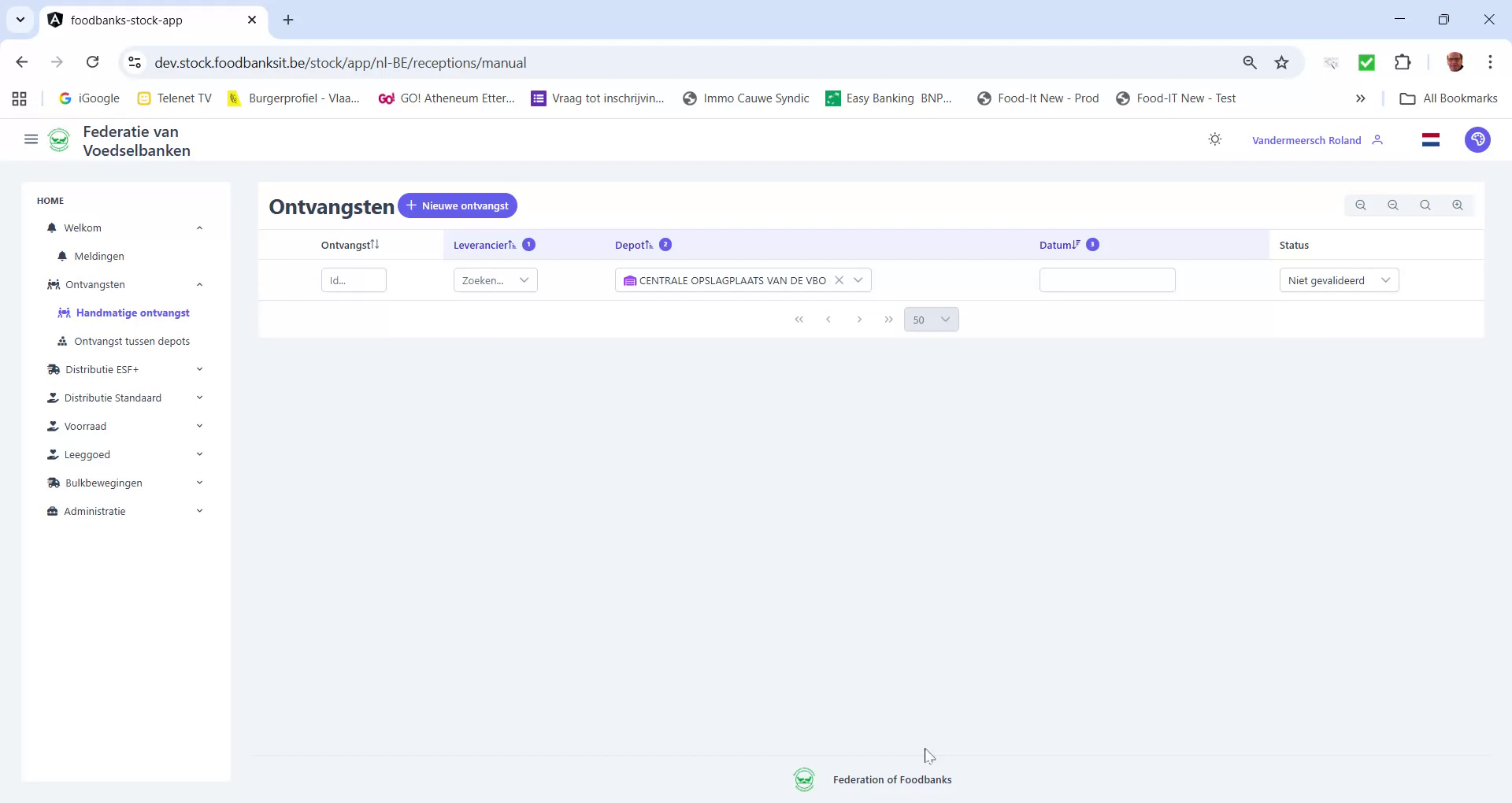Open the hamburger menu next to the logo

[31, 139]
